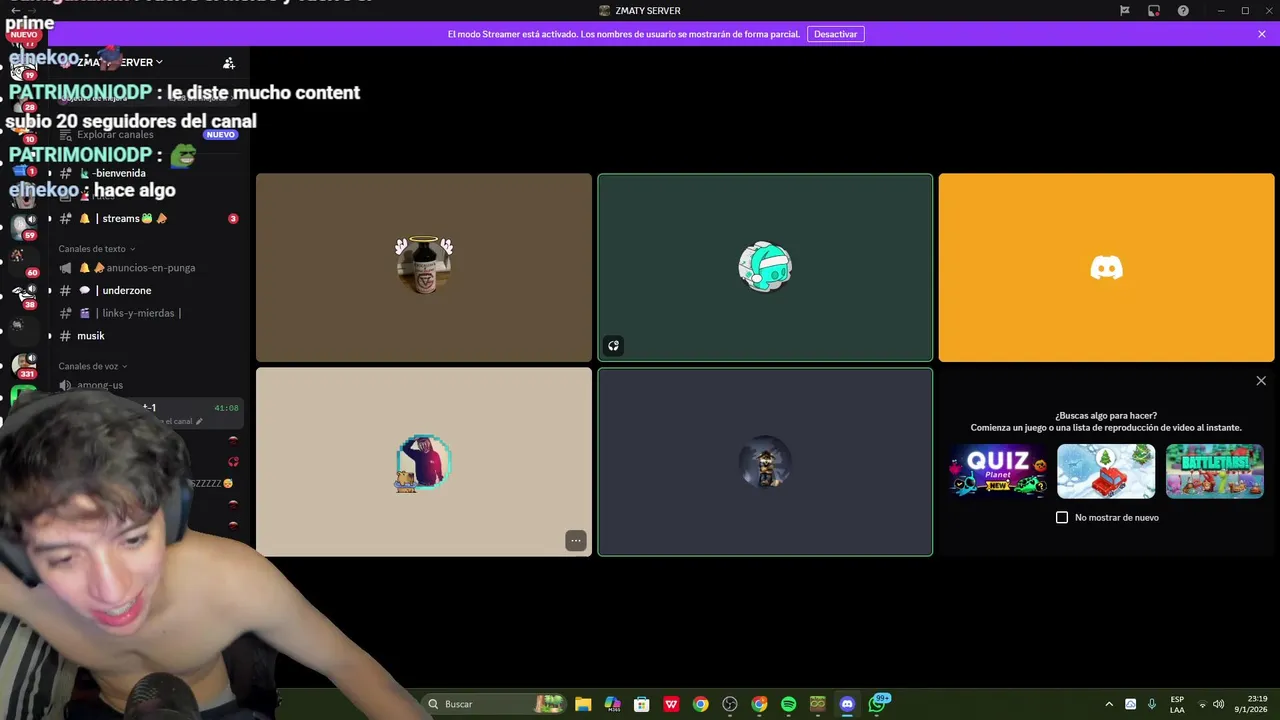Image resolution: width=1280 pixels, height=720 pixels.
Task: Select the dark tile with motorcycle avatar
Action: (765, 462)
